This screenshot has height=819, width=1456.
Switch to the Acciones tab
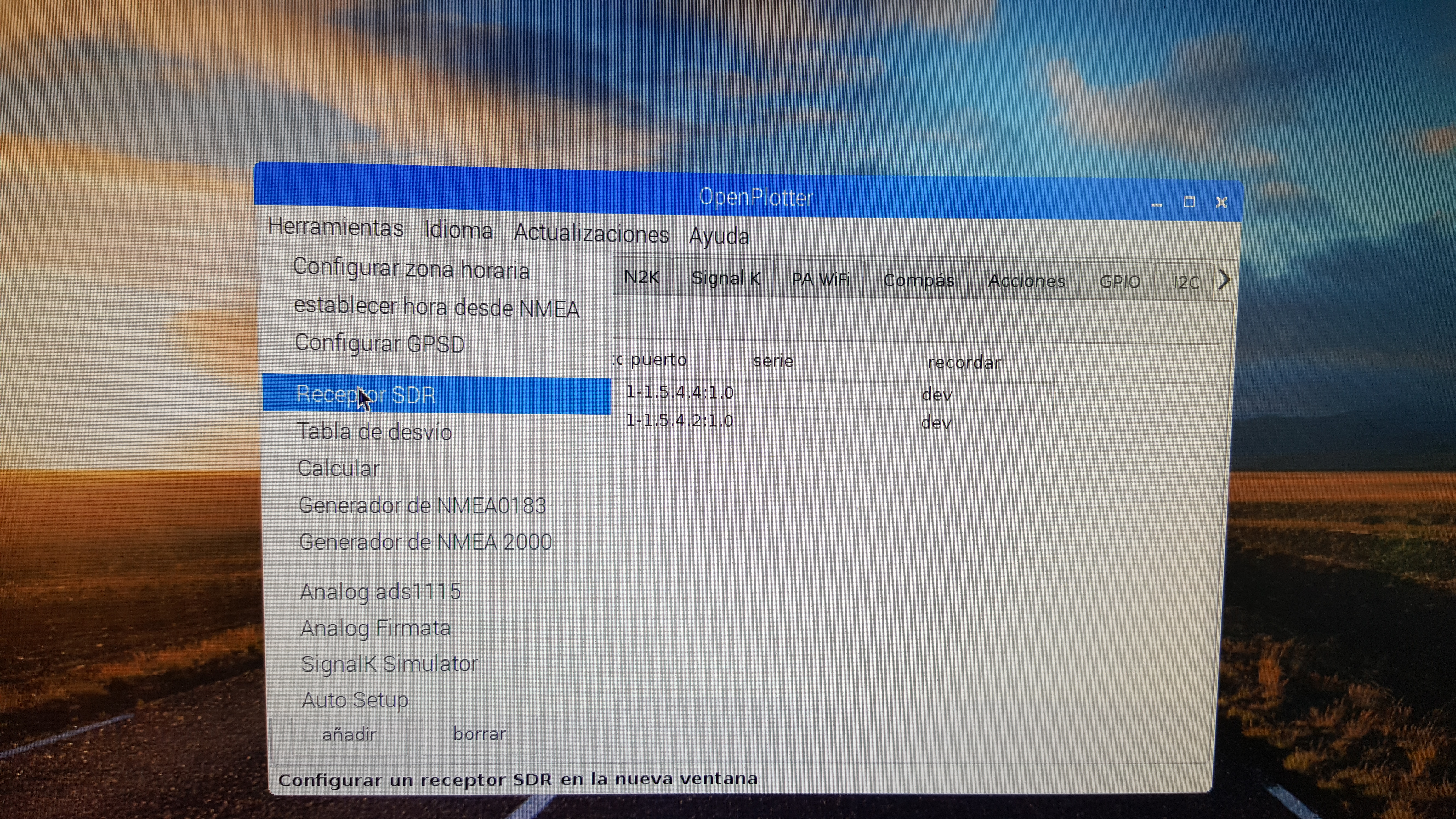tap(1026, 281)
